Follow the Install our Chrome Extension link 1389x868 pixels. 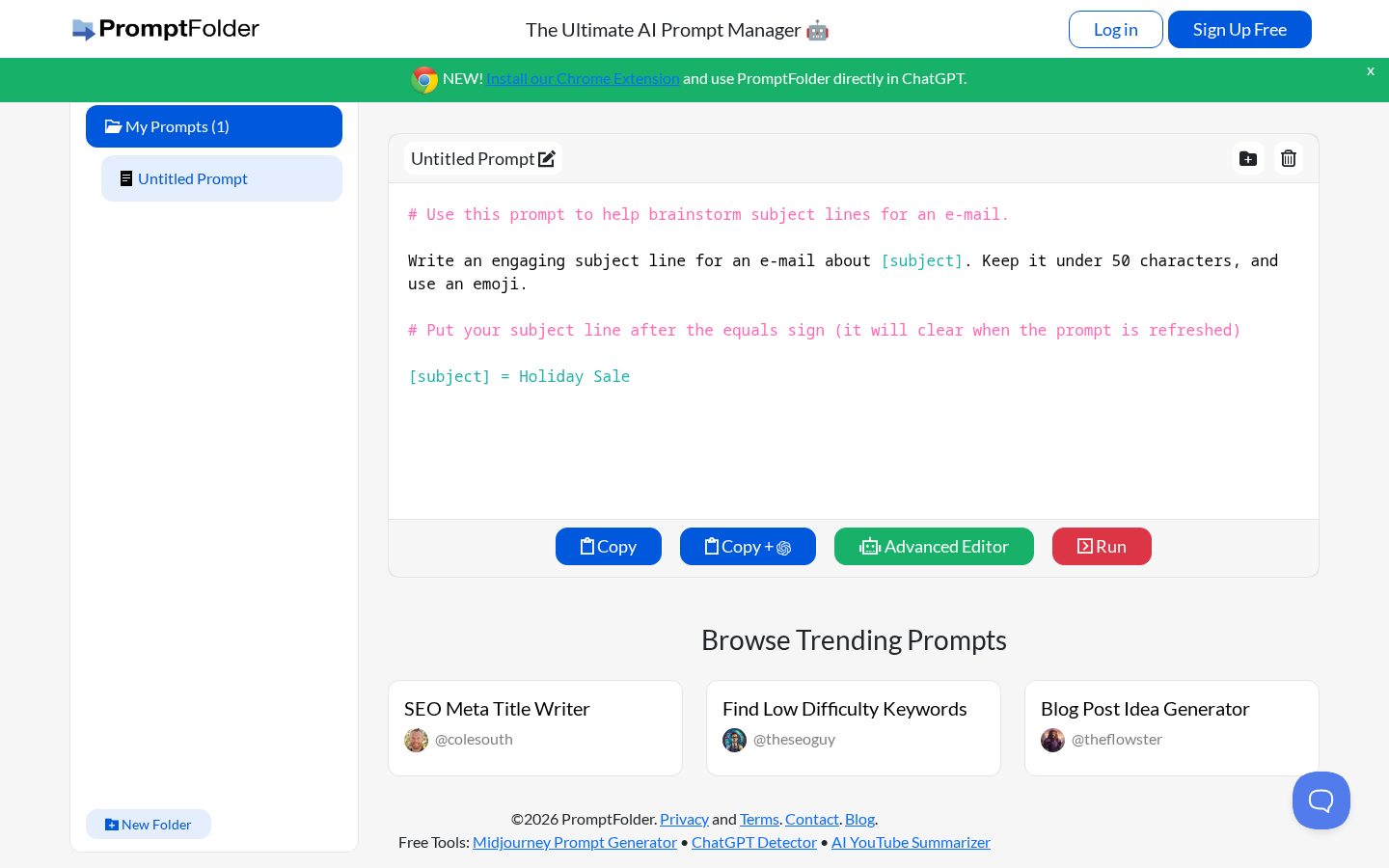(x=583, y=79)
